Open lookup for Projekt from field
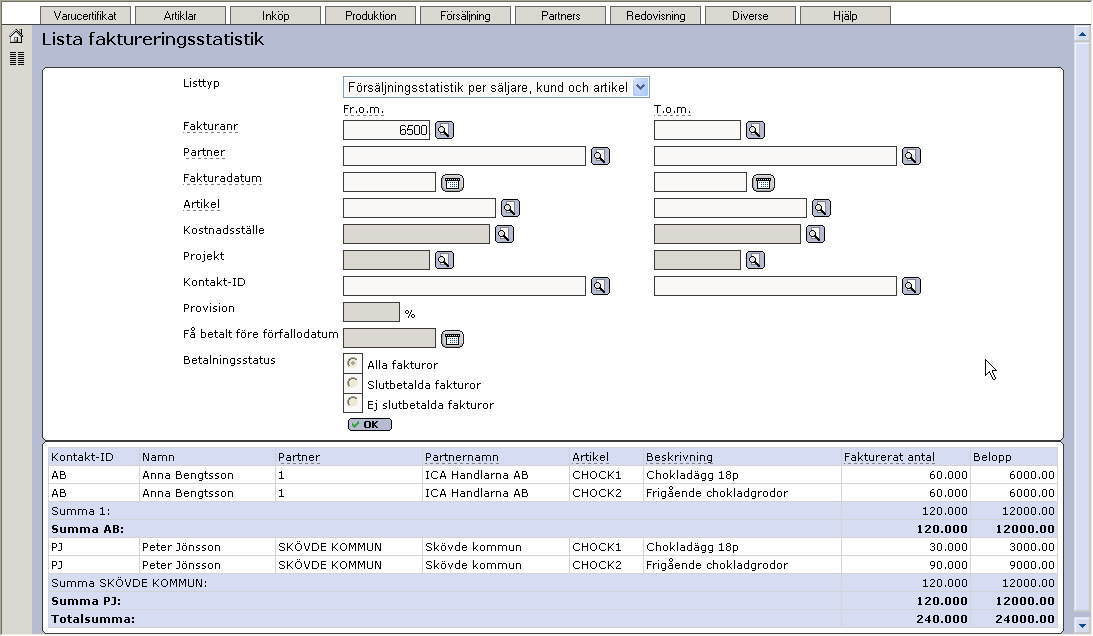 point(444,260)
